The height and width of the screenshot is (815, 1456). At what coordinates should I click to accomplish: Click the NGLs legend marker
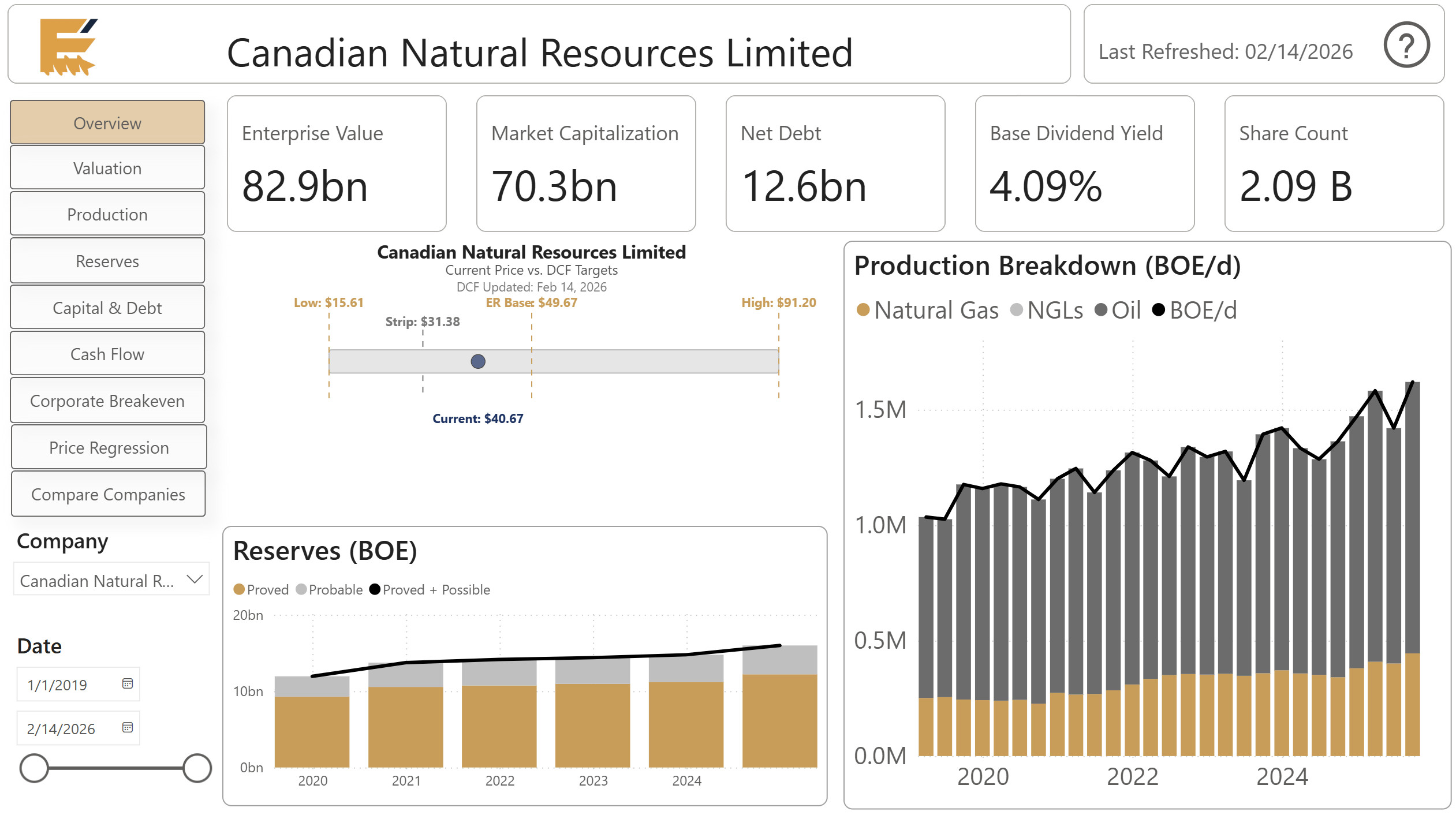[x=1017, y=310]
